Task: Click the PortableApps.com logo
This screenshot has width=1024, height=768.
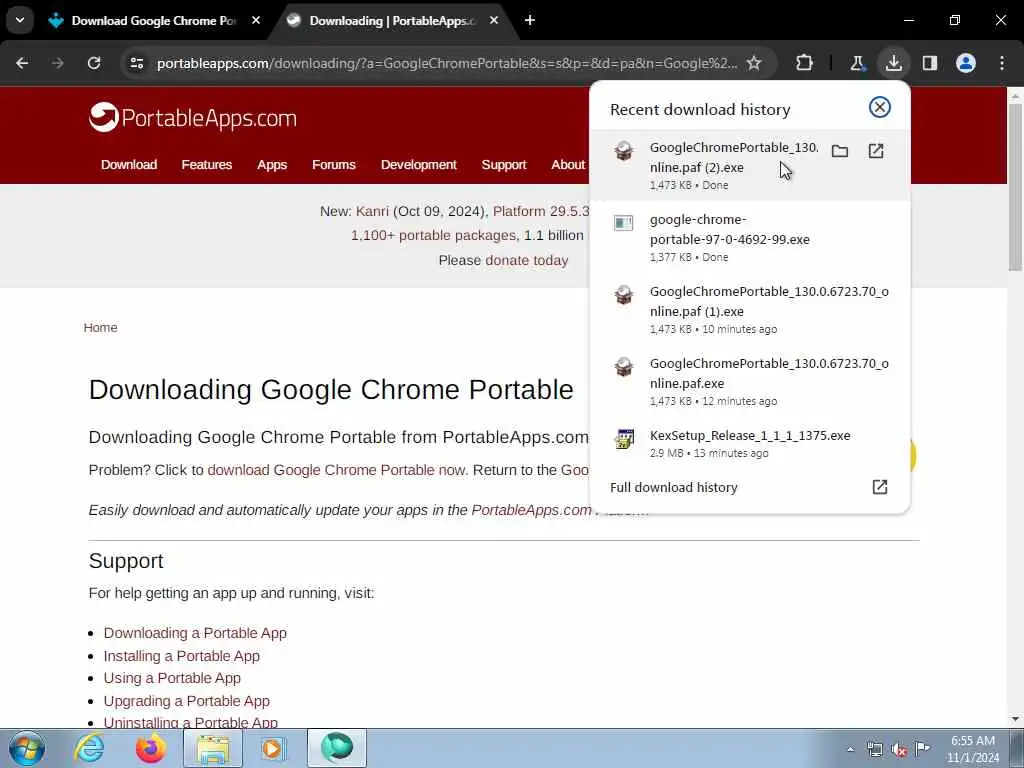Action: click(x=193, y=118)
